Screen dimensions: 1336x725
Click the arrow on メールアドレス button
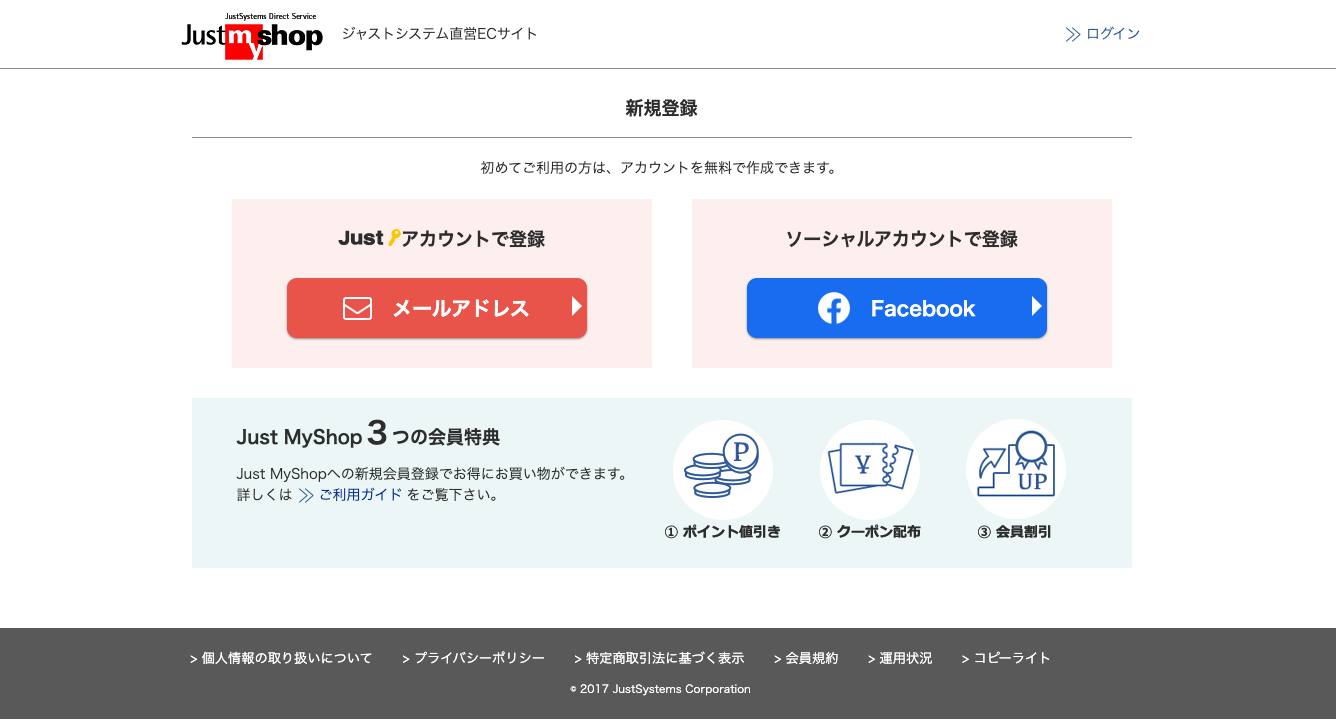pos(576,307)
